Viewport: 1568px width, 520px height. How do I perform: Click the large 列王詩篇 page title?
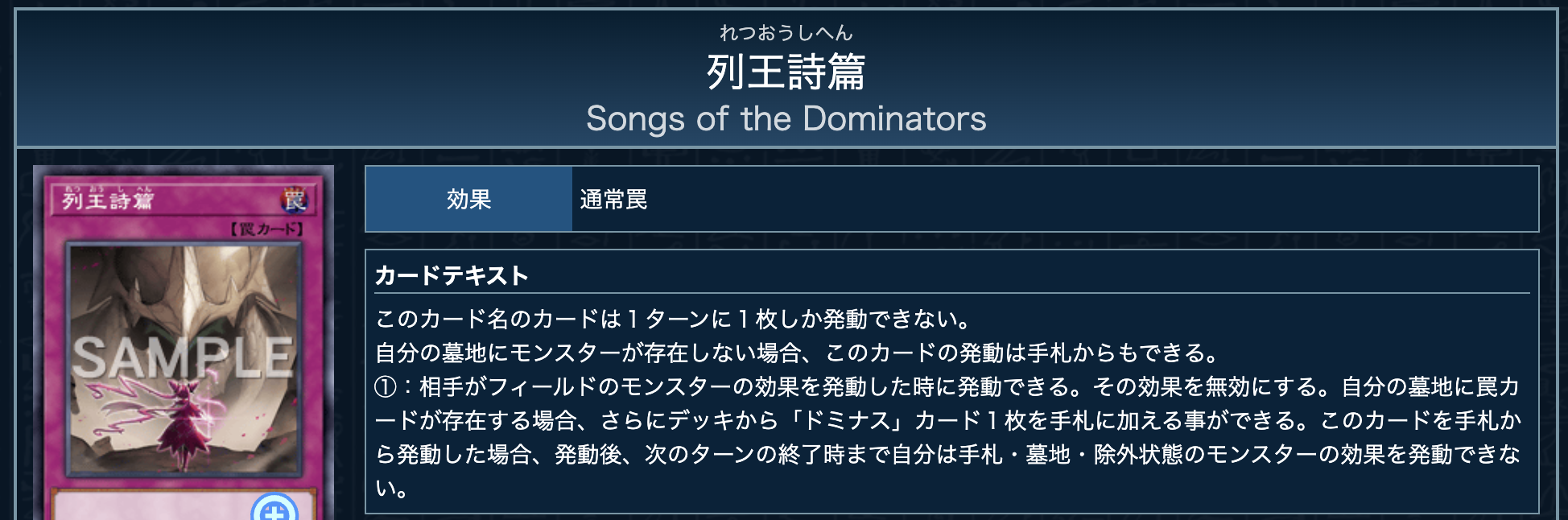tap(786, 72)
